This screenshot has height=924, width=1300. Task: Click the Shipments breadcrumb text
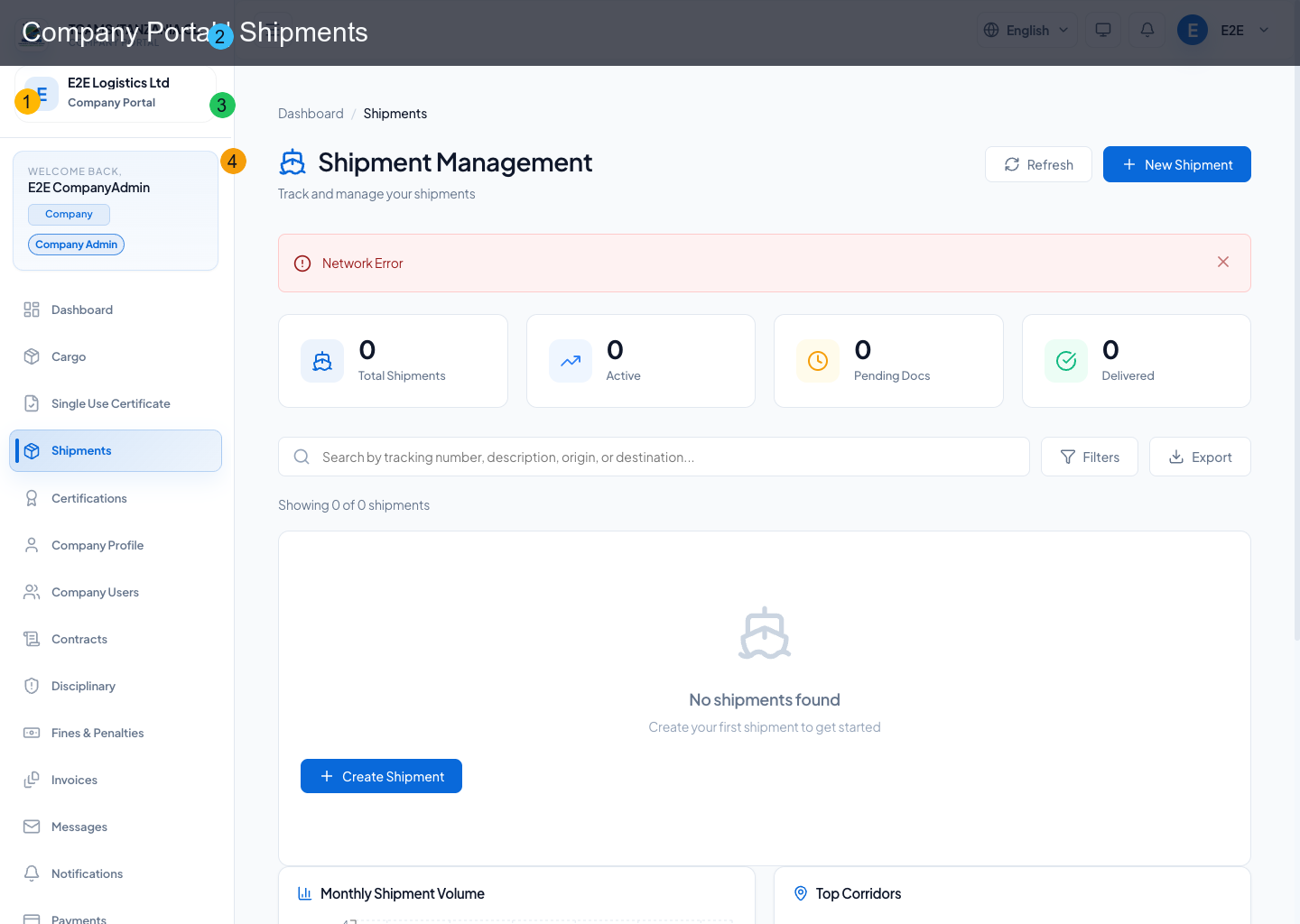[x=395, y=114]
